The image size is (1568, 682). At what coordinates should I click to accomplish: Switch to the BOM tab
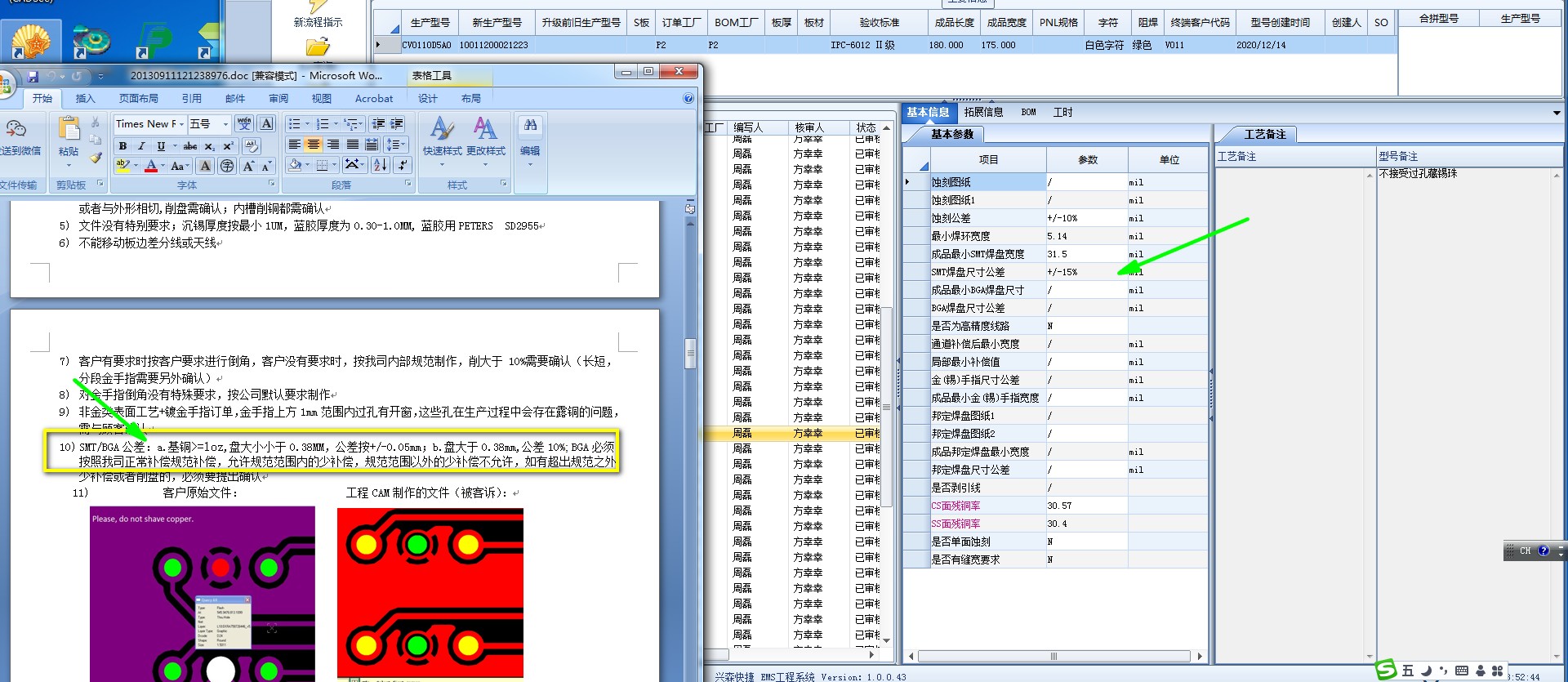[1028, 112]
